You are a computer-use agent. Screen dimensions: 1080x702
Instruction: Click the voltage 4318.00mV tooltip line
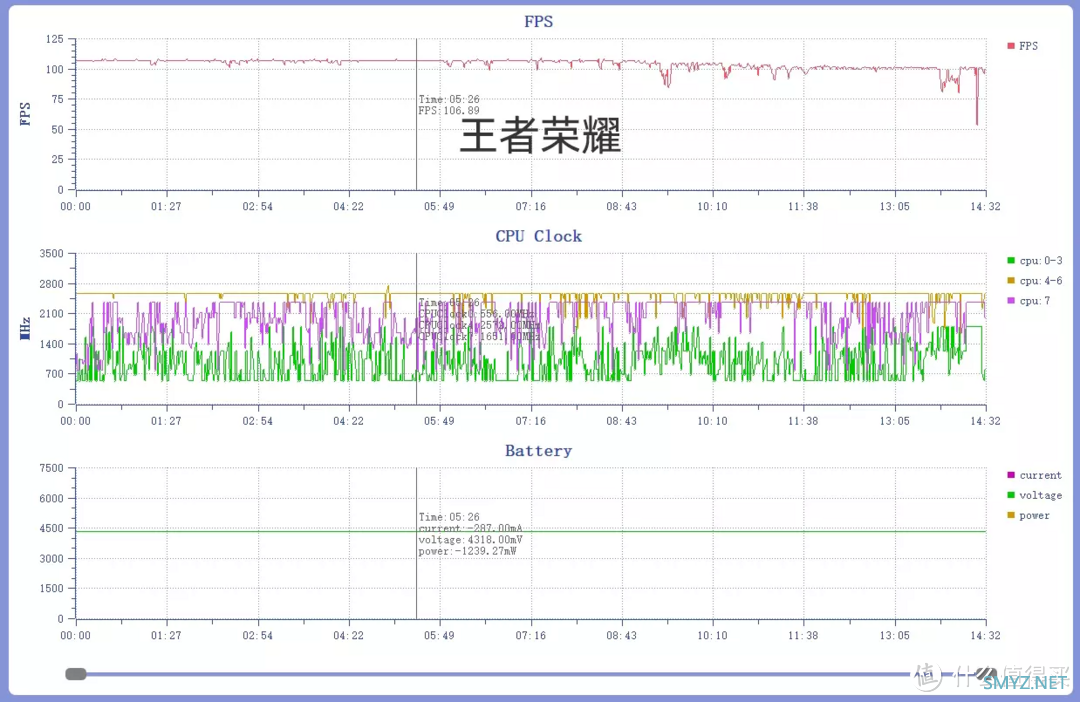click(470, 539)
